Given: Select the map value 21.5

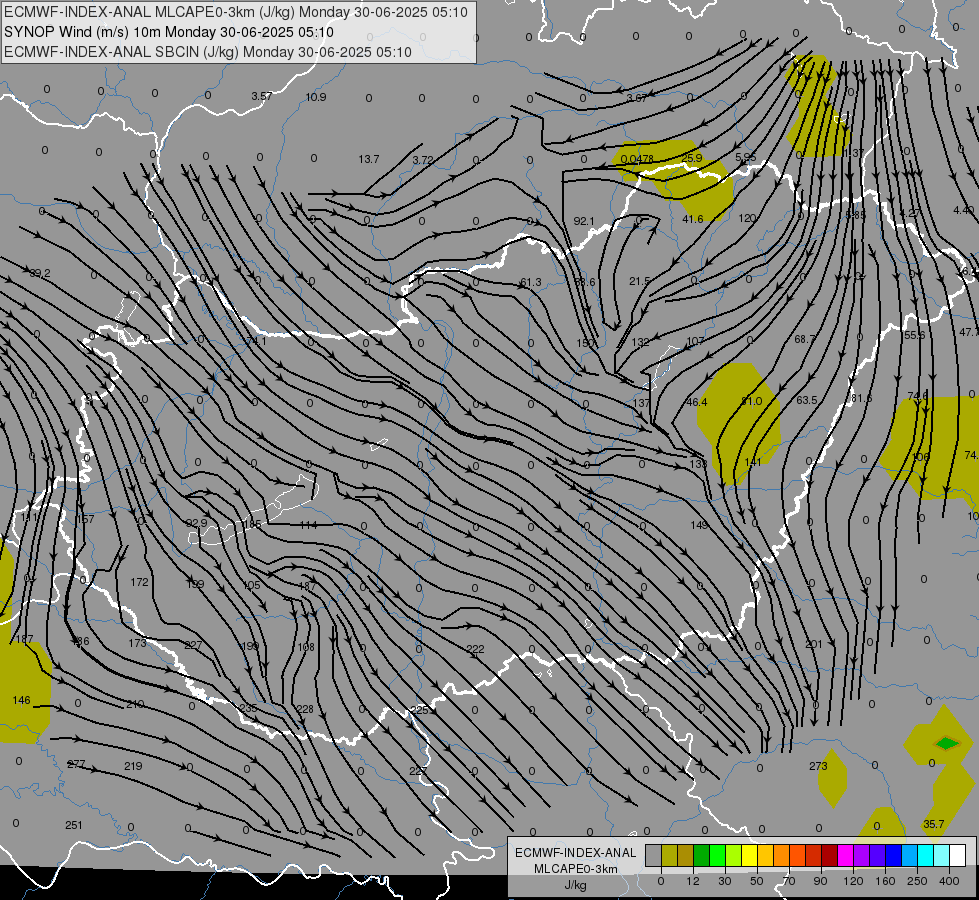Looking at the screenshot, I should pyautogui.click(x=639, y=282).
